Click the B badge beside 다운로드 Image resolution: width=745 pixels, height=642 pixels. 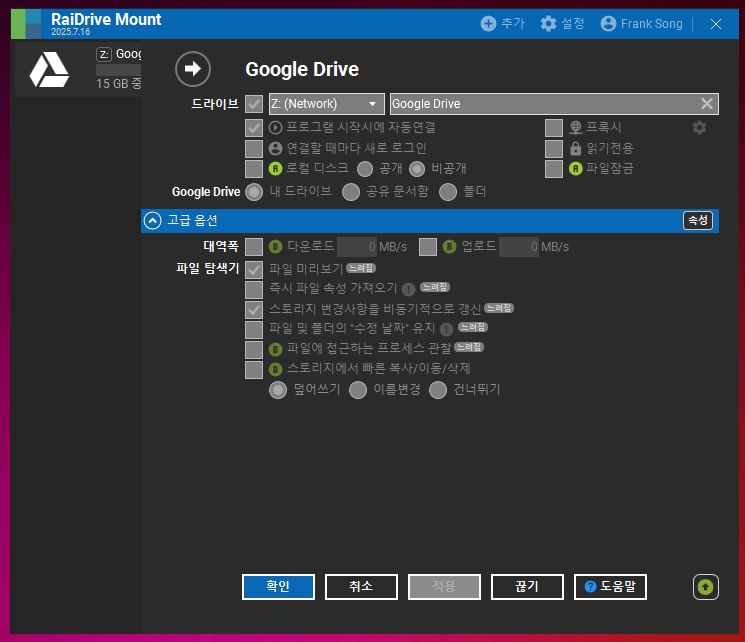[276, 247]
